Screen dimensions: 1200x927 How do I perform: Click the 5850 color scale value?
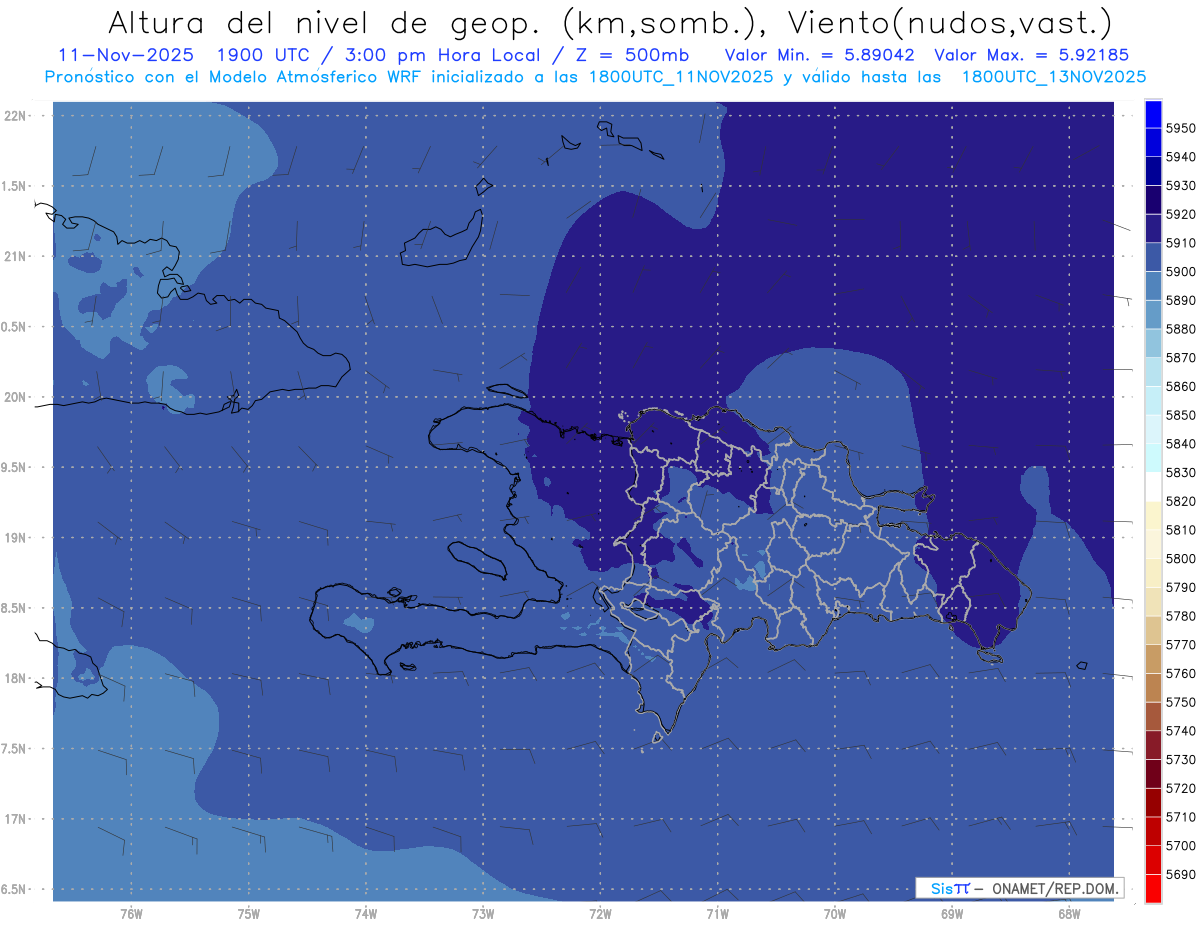tap(1181, 415)
